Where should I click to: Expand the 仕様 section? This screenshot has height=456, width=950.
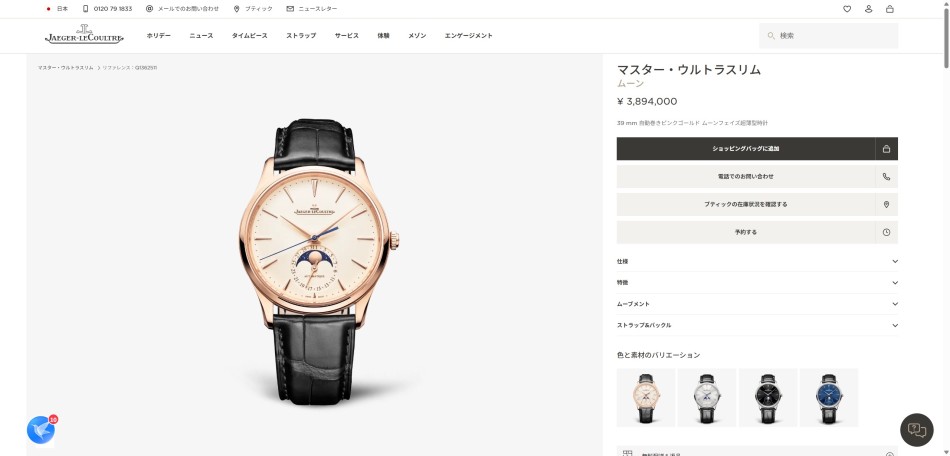757,262
